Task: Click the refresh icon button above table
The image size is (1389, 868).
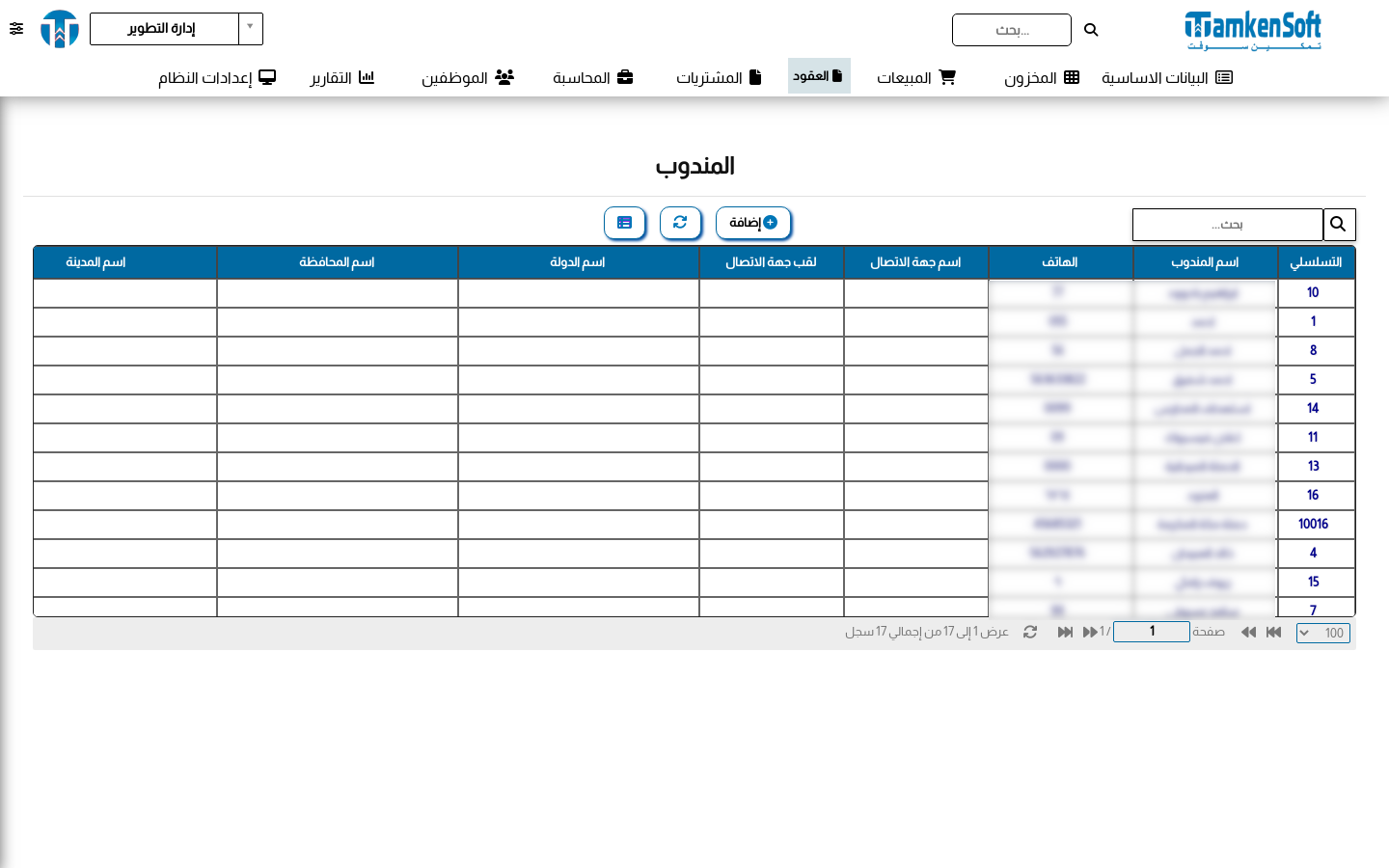Action: [680, 223]
